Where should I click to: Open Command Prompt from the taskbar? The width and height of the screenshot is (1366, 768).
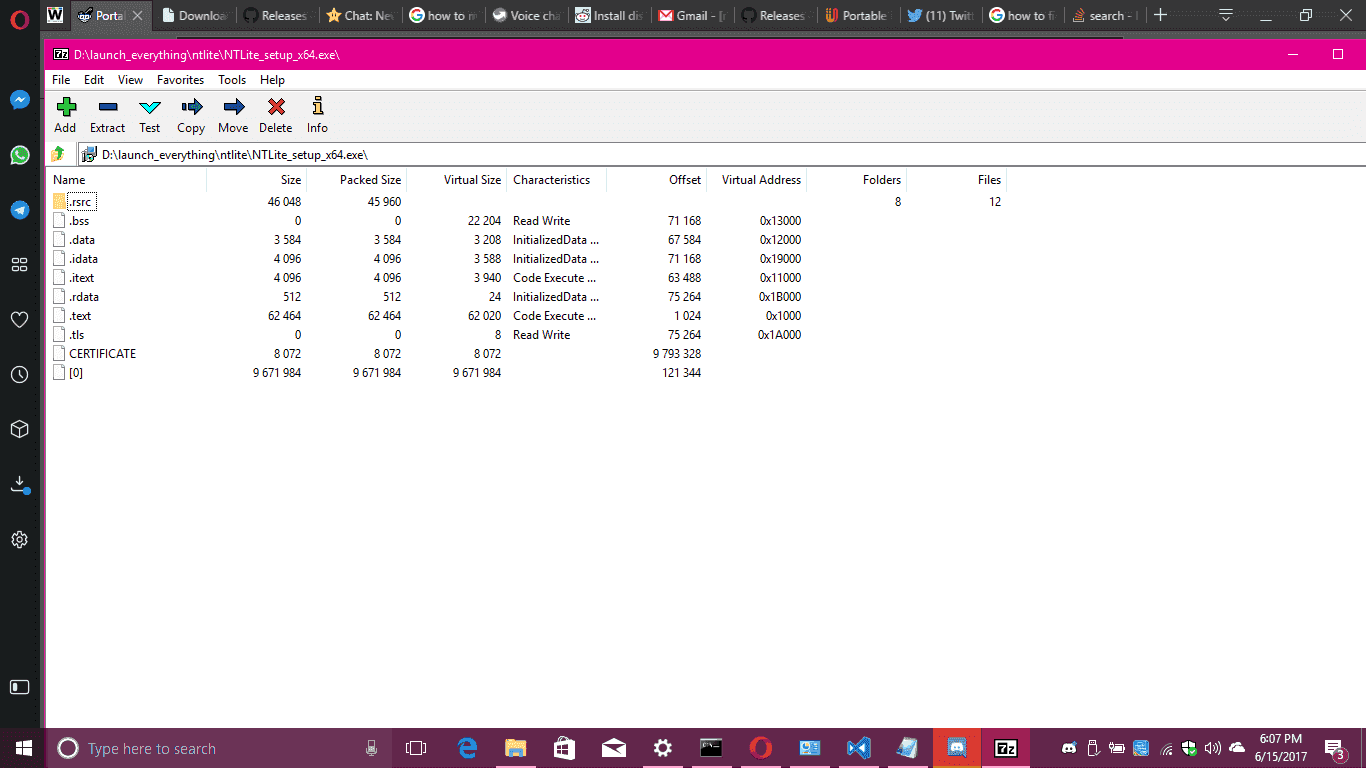click(x=711, y=748)
